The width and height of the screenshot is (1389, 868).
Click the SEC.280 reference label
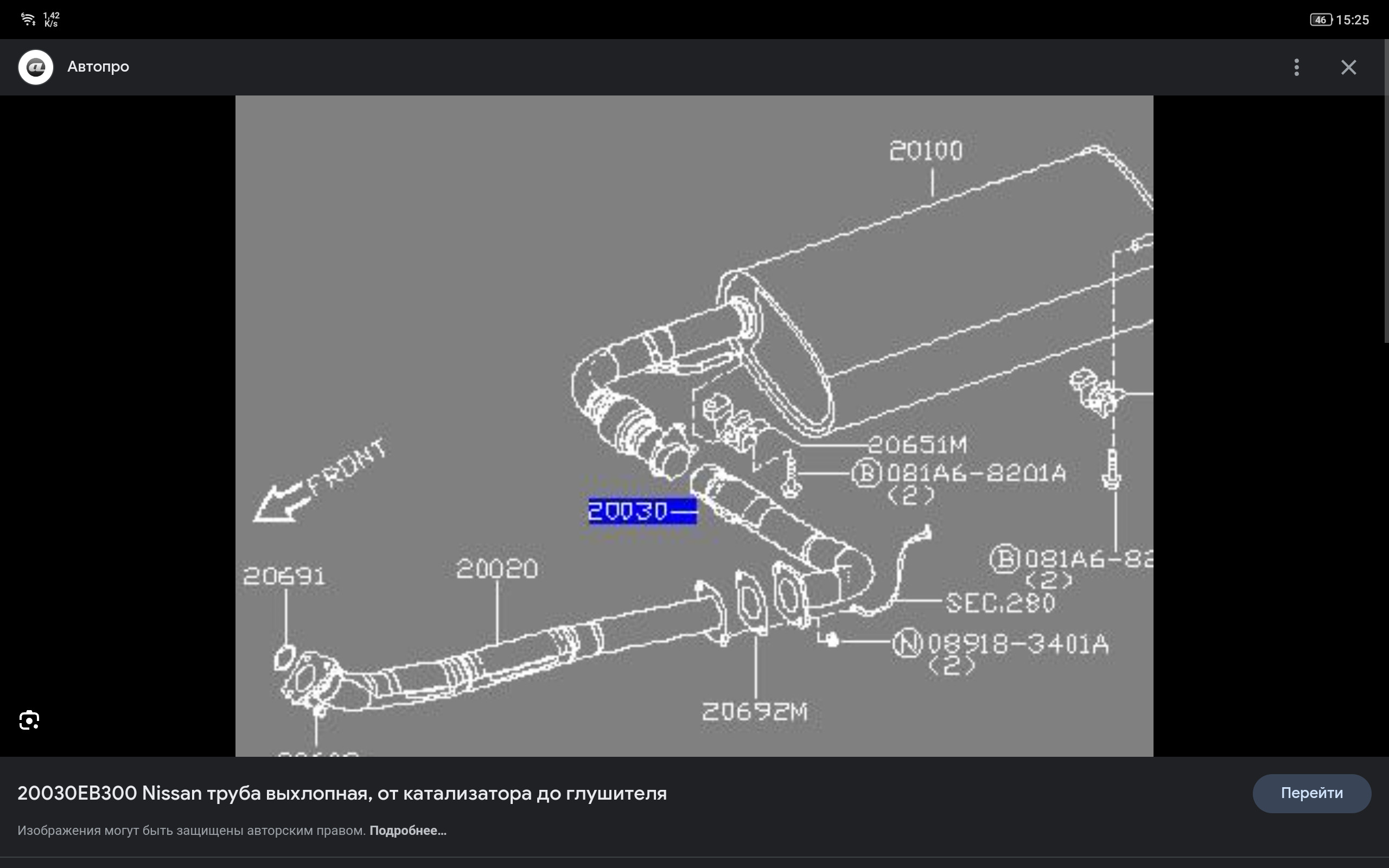coord(1000,603)
